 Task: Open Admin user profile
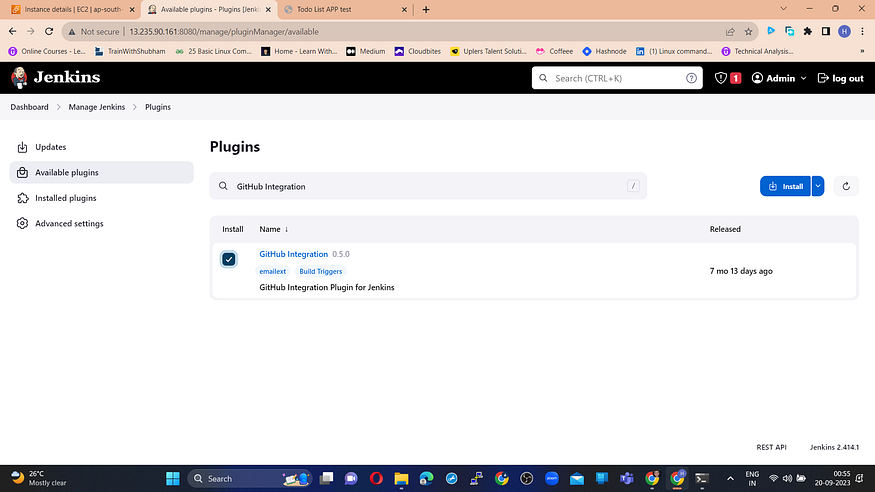[773, 78]
